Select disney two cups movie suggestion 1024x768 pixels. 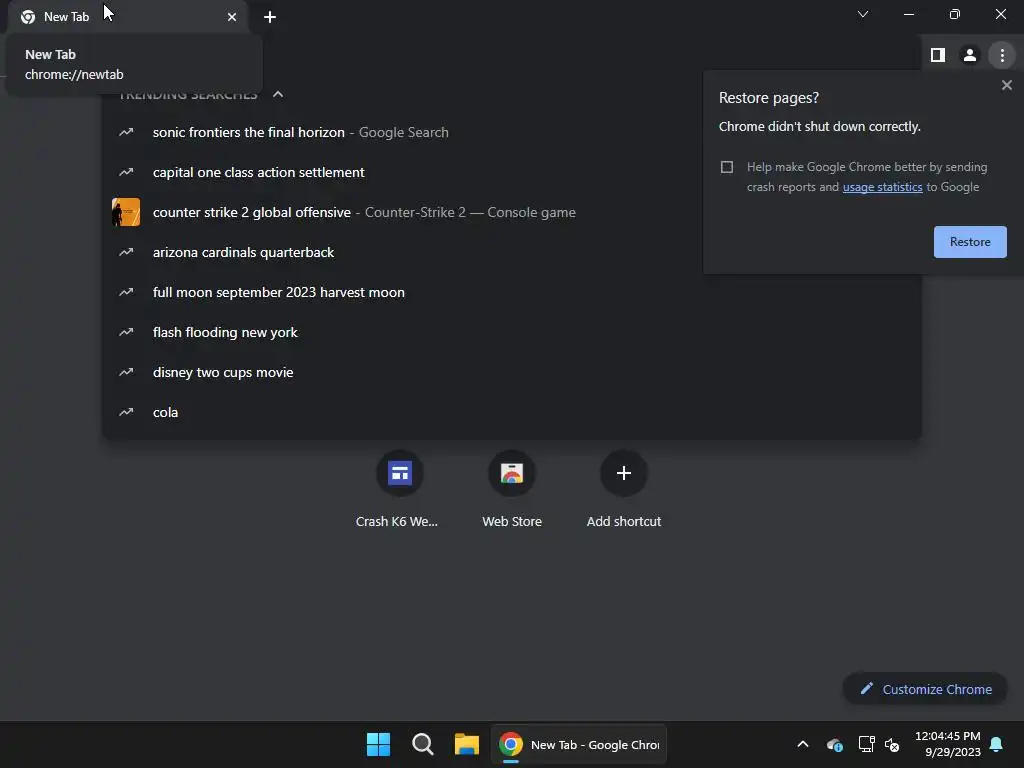coord(511,372)
